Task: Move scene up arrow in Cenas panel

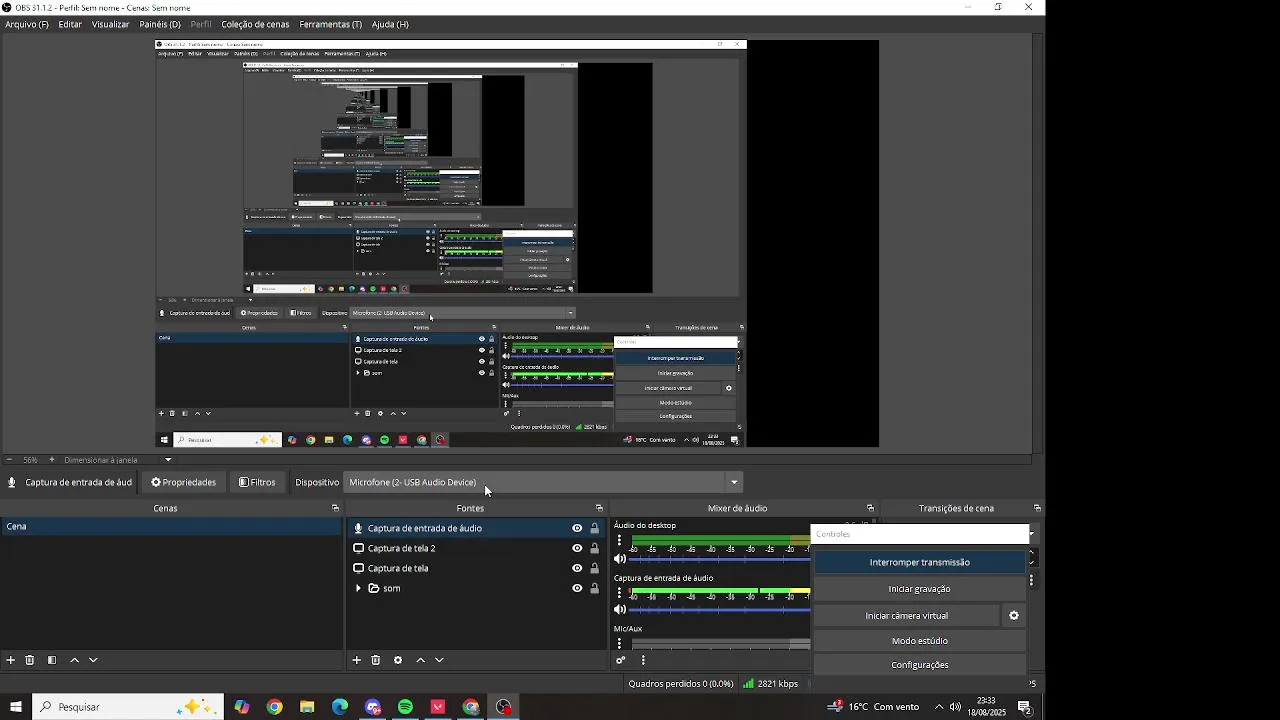Action: click(x=74, y=660)
